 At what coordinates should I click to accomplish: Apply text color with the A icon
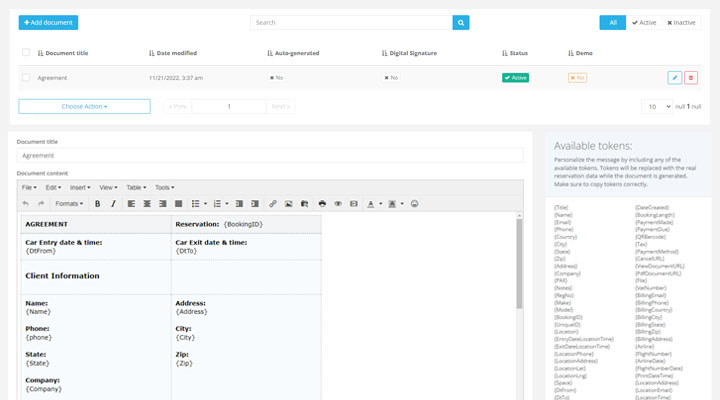(371, 203)
